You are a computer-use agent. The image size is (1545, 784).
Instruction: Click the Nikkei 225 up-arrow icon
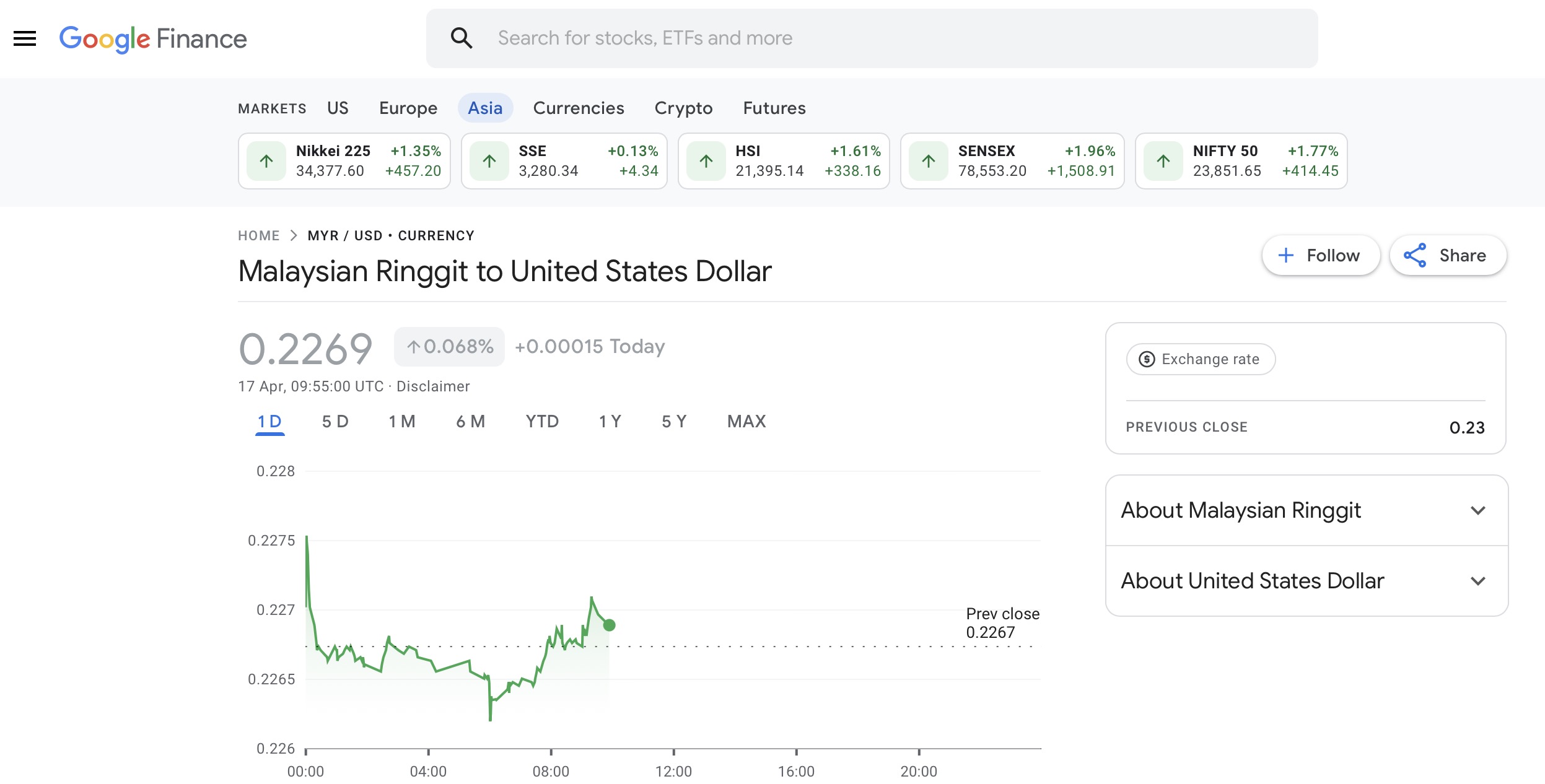[x=266, y=161]
